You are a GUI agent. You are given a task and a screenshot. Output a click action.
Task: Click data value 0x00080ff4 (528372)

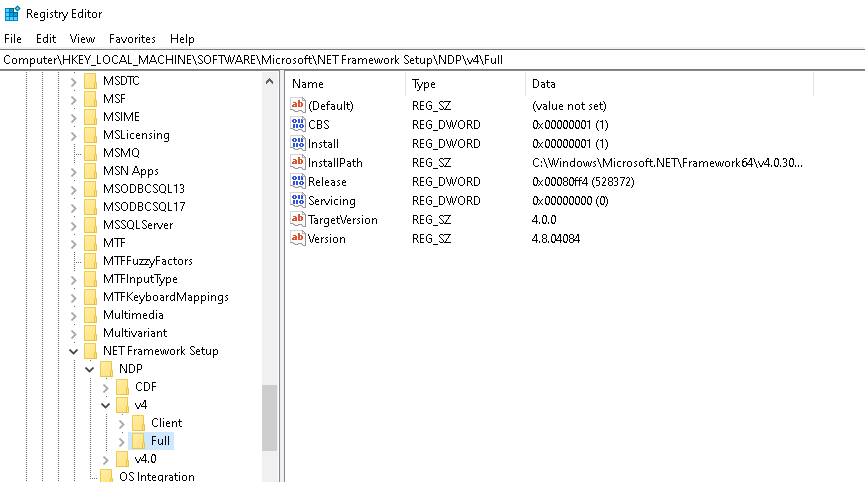(x=583, y=181)
